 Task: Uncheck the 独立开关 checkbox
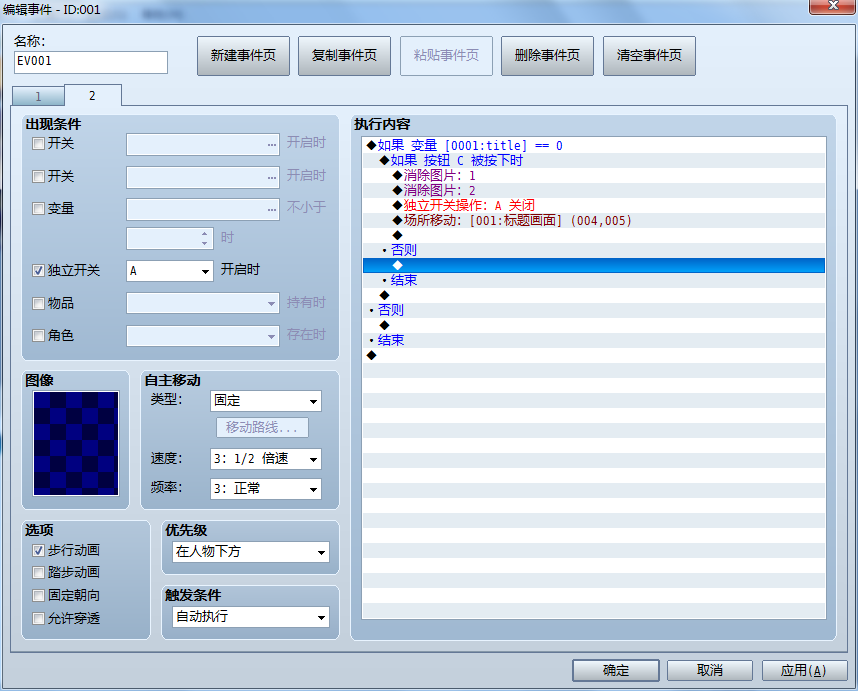pyautogui.click(x=38, y=270)
